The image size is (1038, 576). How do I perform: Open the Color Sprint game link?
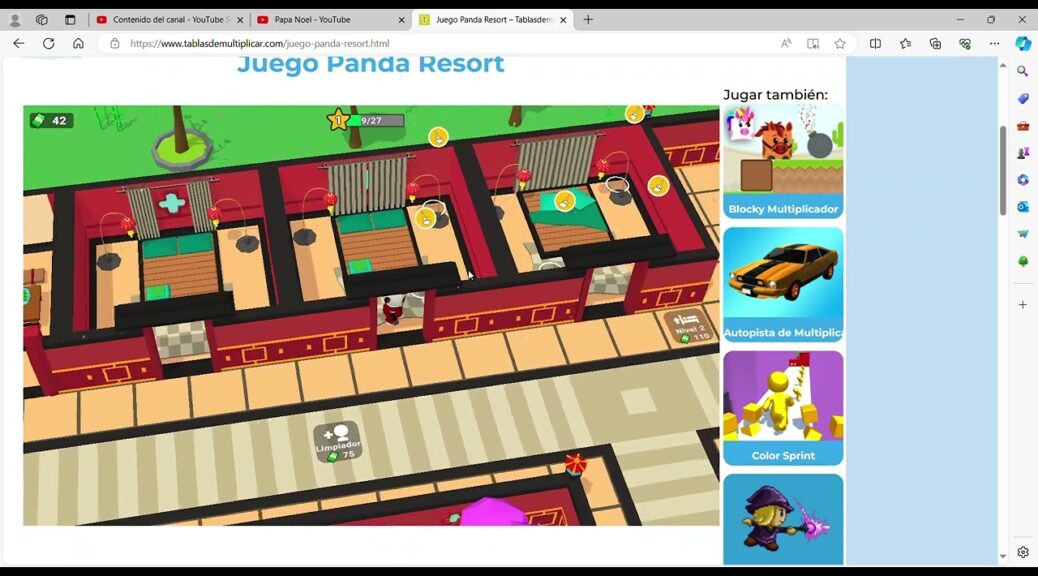[783, 408]
